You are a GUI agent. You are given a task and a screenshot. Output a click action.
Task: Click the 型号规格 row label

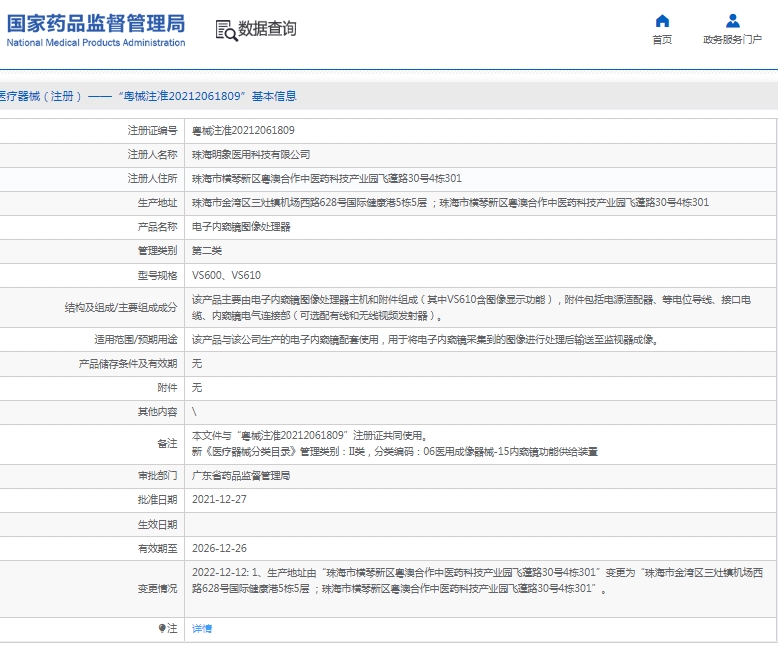(157, 275)
